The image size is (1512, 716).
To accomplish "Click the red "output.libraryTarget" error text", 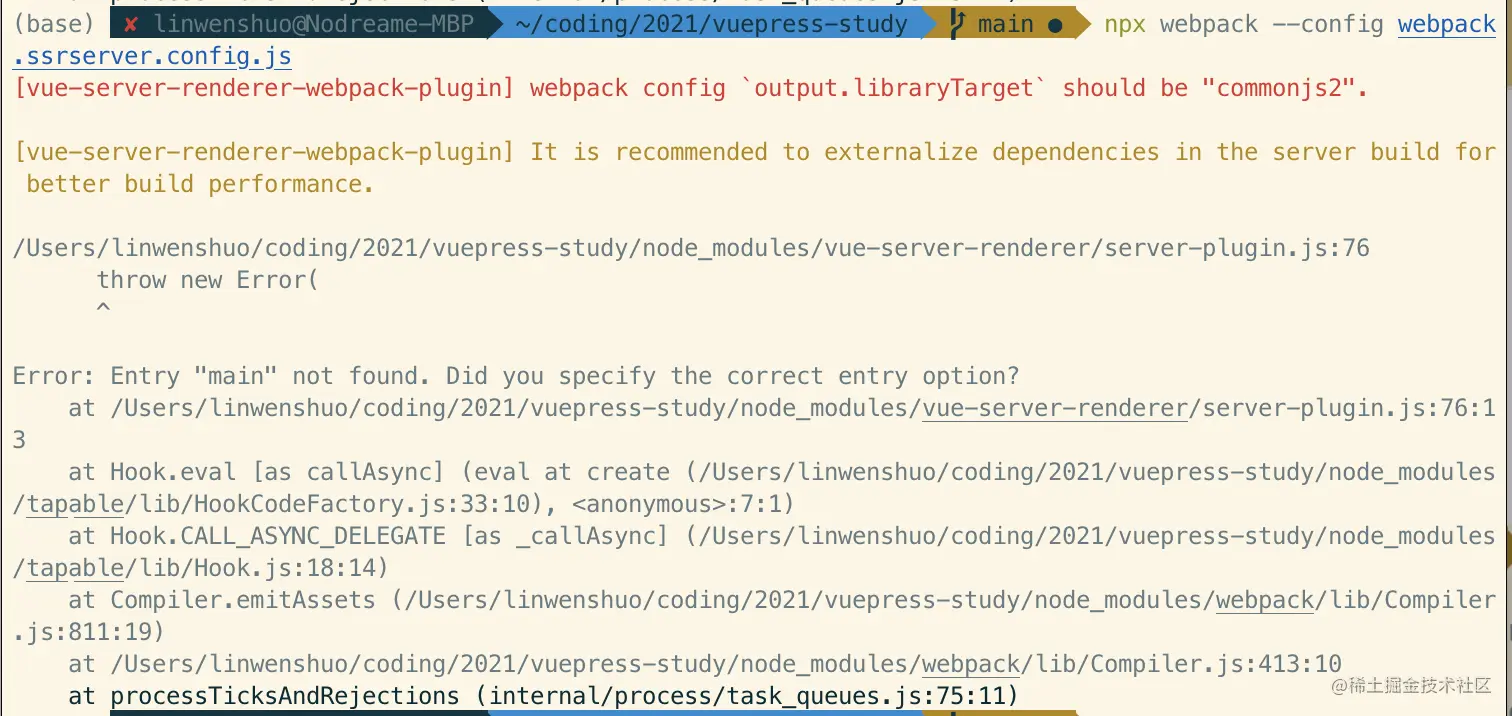I will click(x=894, y=88).
